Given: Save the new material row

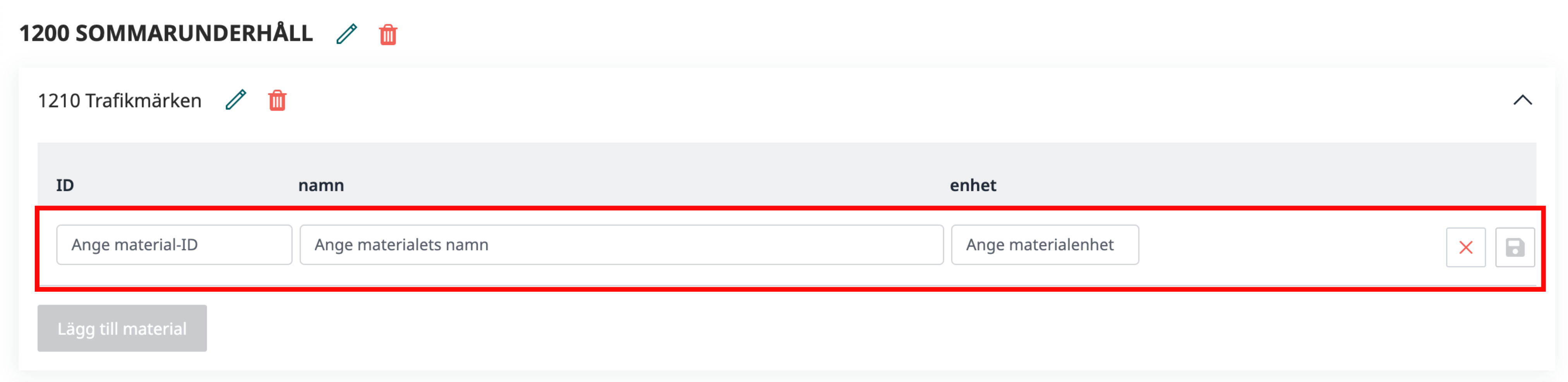Looking at the screenshot, I should point(1515,247).
